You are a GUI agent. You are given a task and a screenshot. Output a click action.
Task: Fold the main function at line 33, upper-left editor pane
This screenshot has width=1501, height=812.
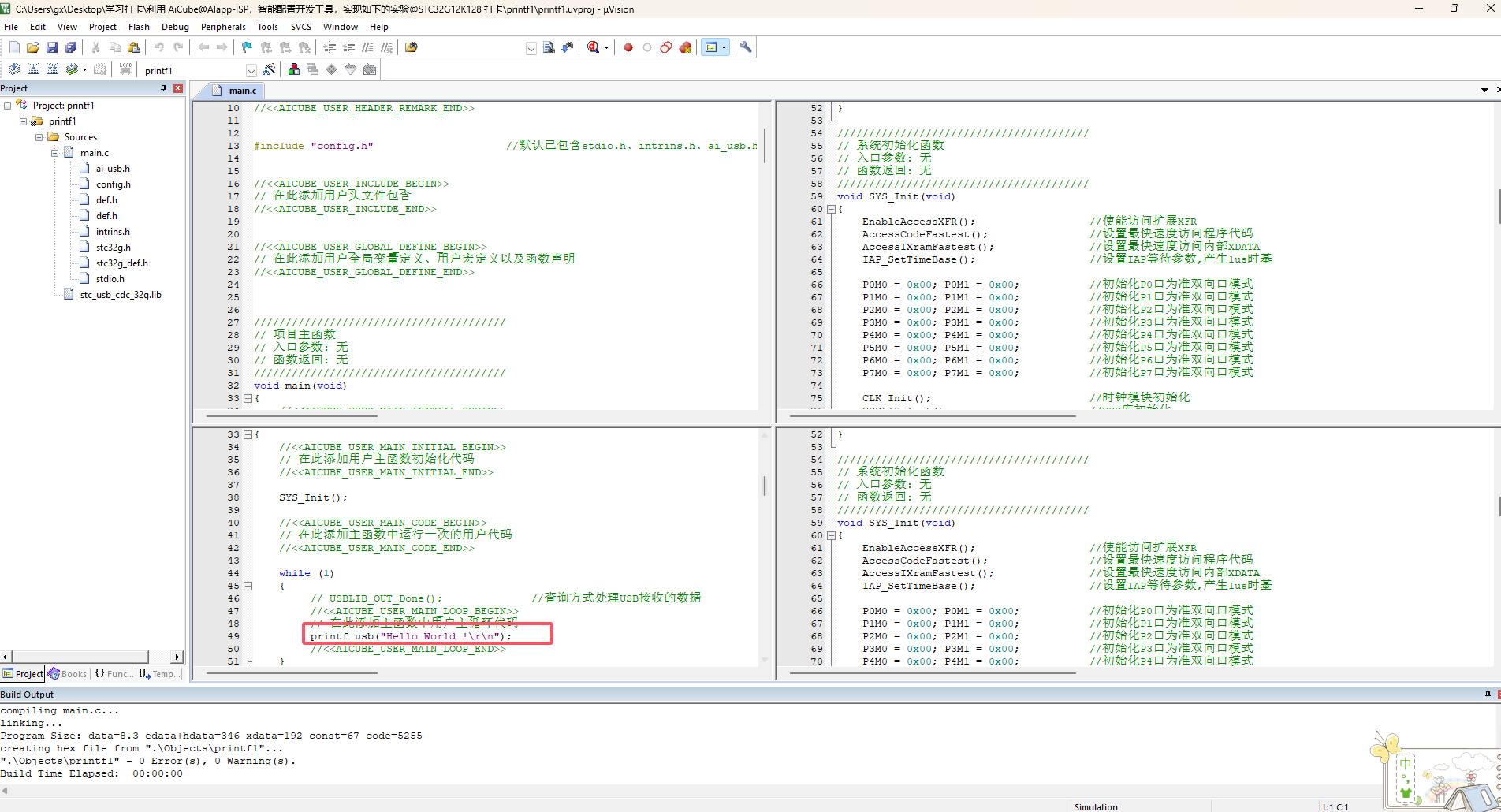[248, 399]
